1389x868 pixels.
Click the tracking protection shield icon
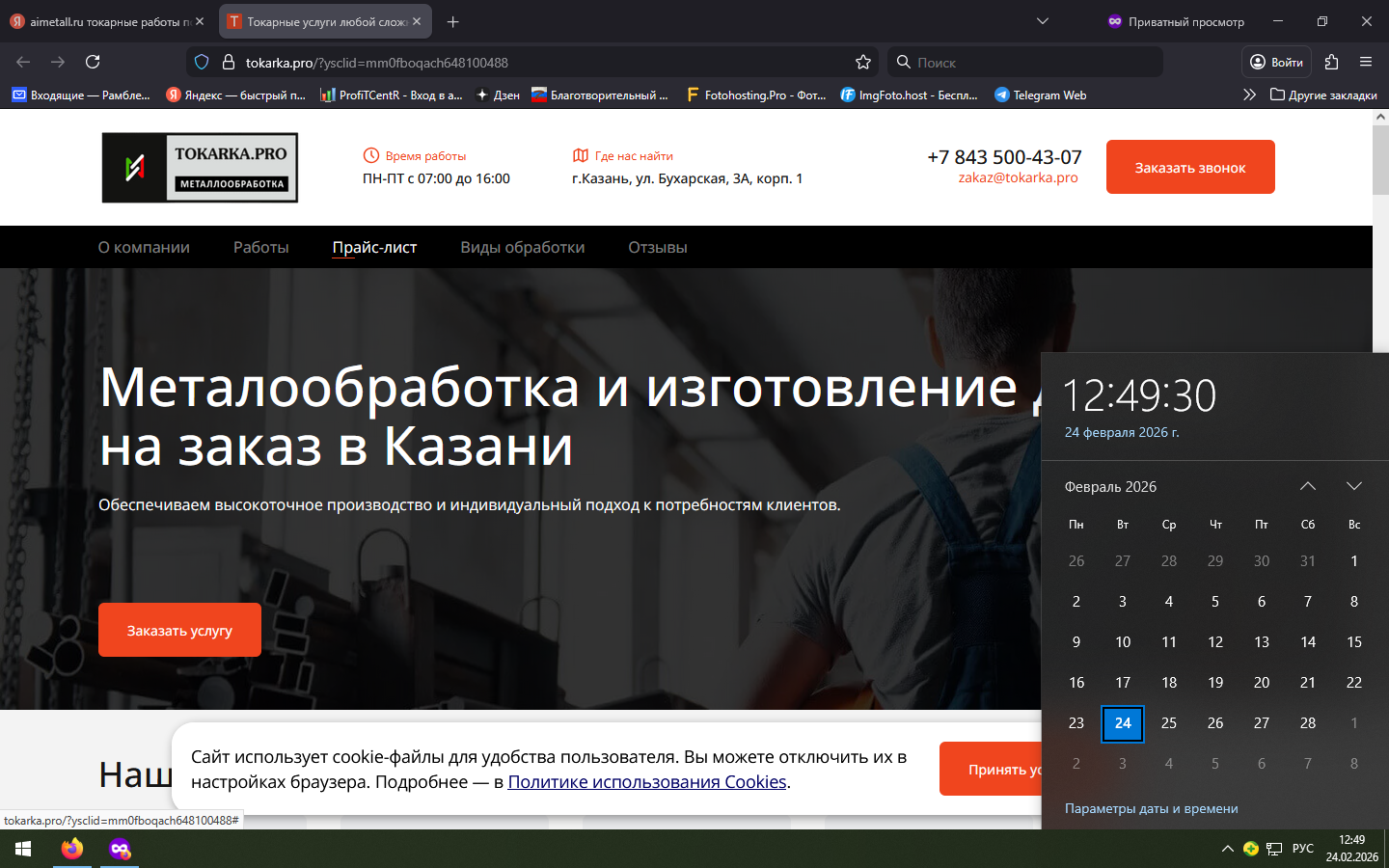click(x=202, y=62)
